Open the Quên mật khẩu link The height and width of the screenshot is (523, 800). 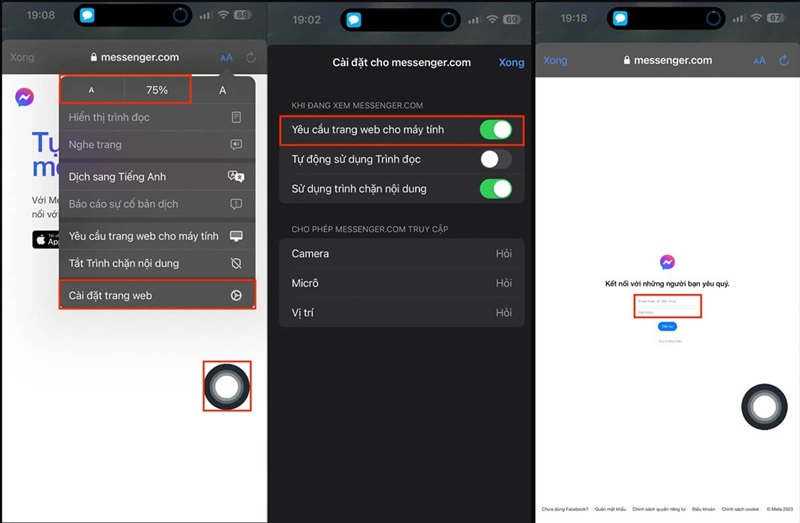(610, 509)
